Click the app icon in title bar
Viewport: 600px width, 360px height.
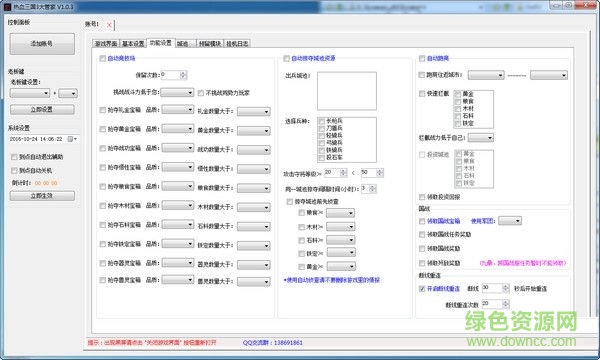coord(7,7)
